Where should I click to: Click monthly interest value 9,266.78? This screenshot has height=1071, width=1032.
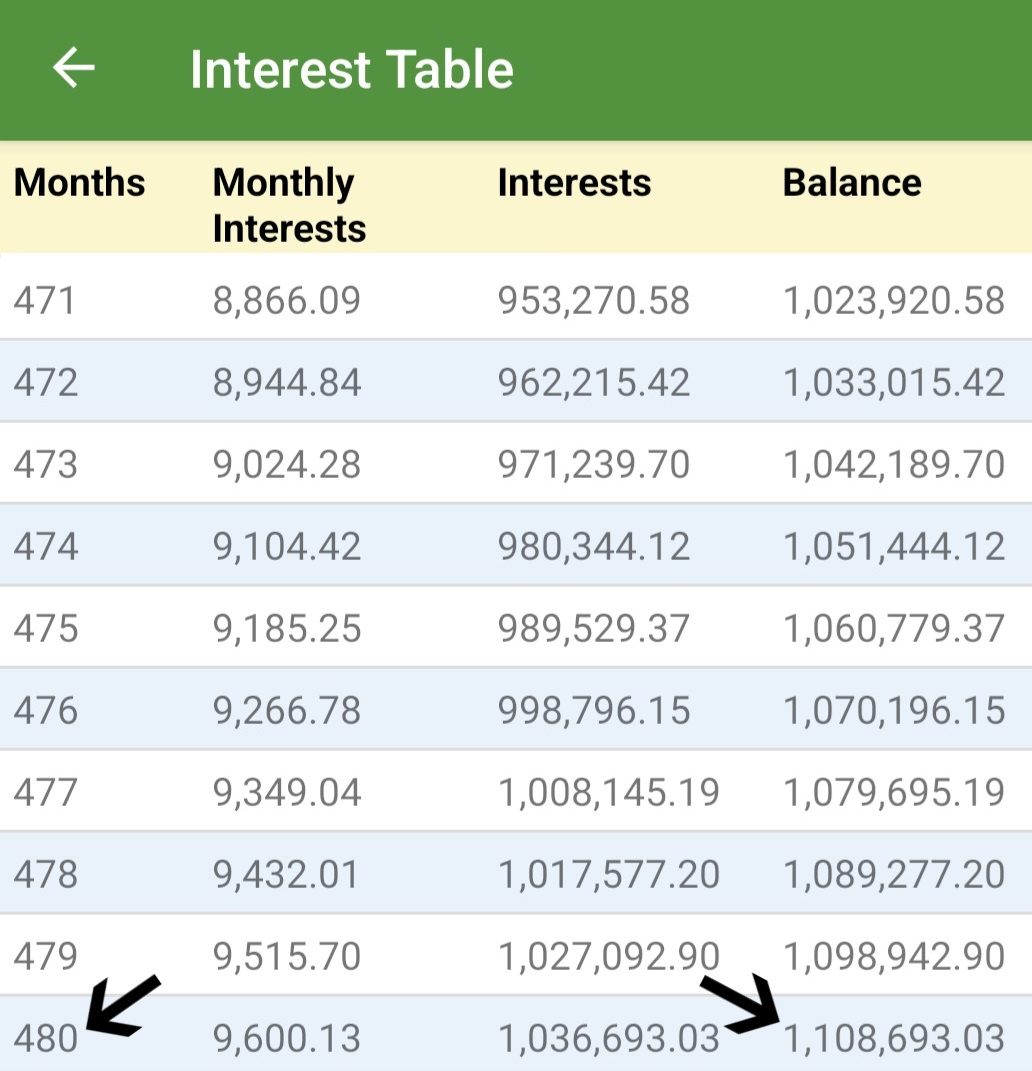tap(287, 710)
